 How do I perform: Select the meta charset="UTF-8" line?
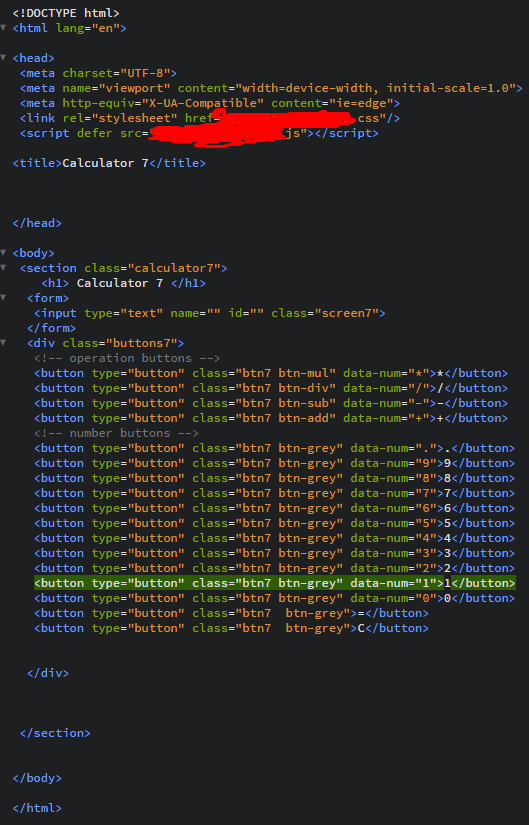click(98, 73)
